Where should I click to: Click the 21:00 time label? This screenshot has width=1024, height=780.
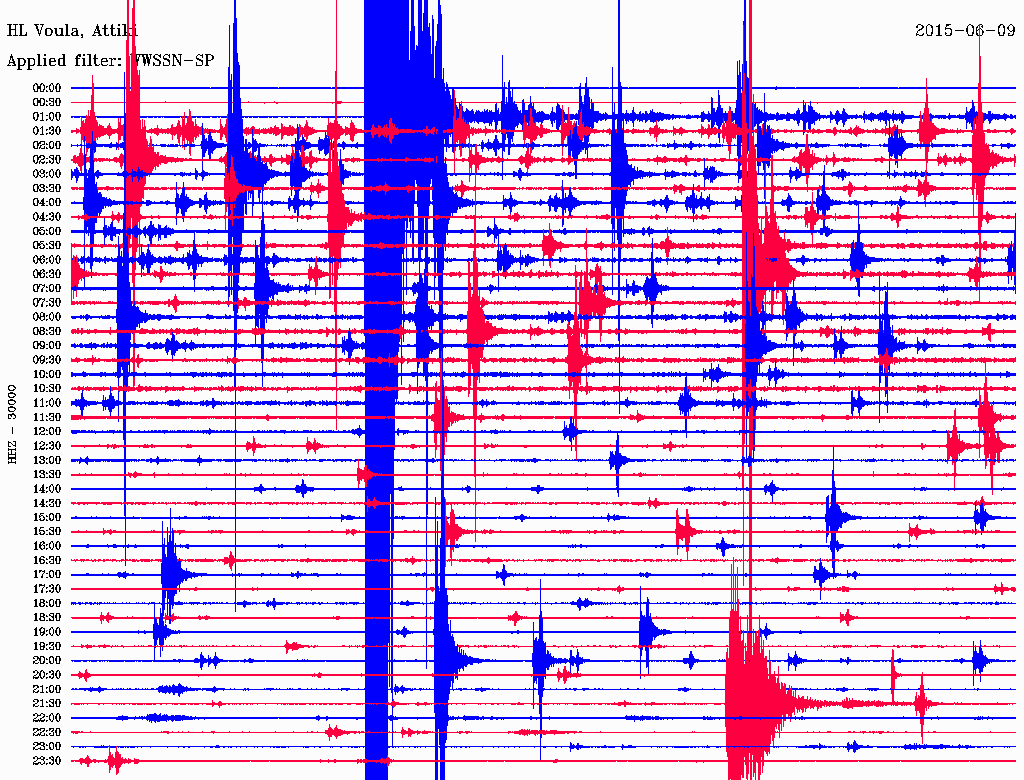[x=47, y=689]
